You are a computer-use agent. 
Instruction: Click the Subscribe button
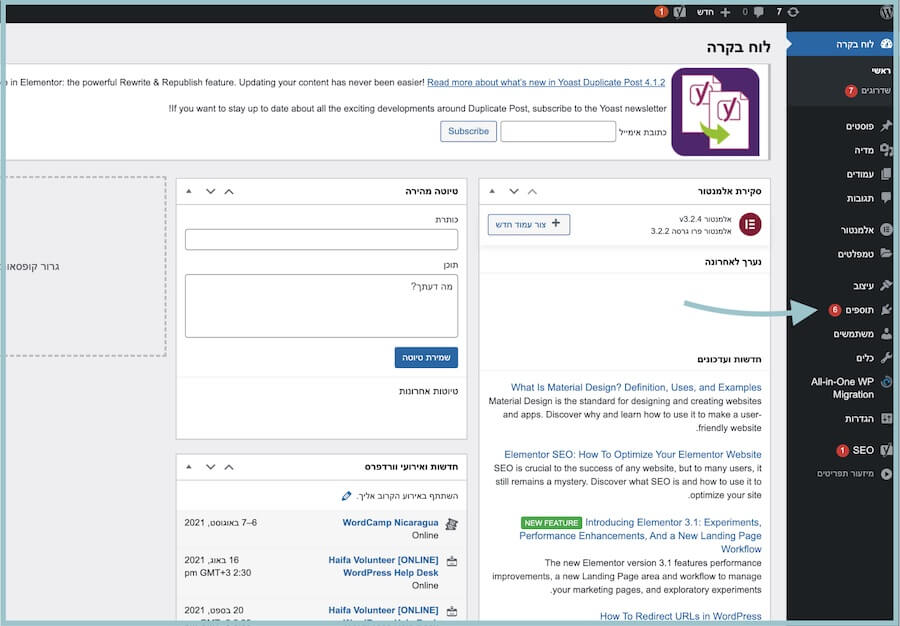click(x=468, y=131)
